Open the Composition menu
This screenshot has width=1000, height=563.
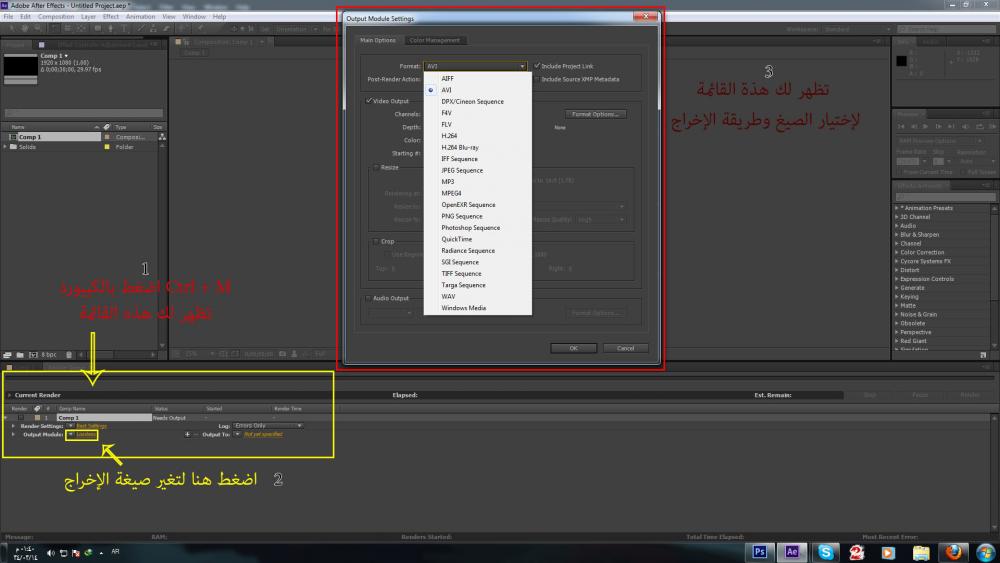pos(56,17)
